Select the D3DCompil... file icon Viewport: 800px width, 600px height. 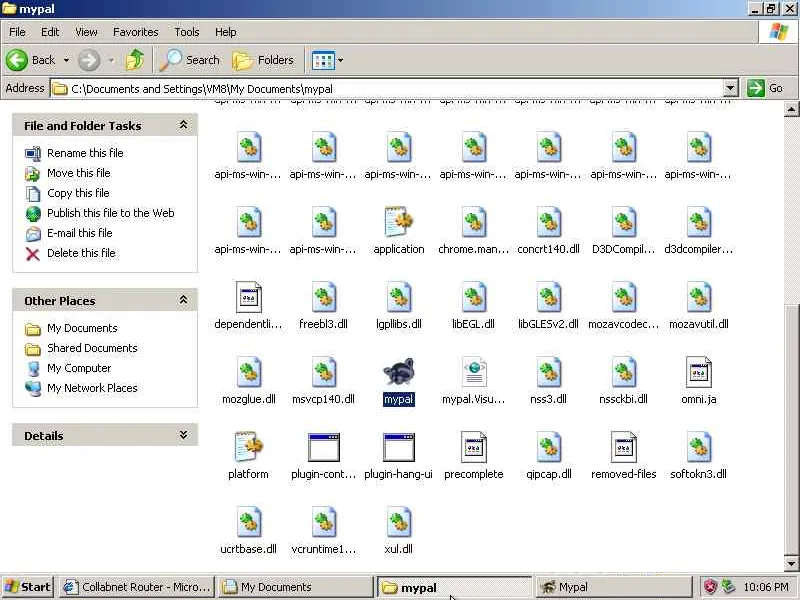[x=623, y=222]
